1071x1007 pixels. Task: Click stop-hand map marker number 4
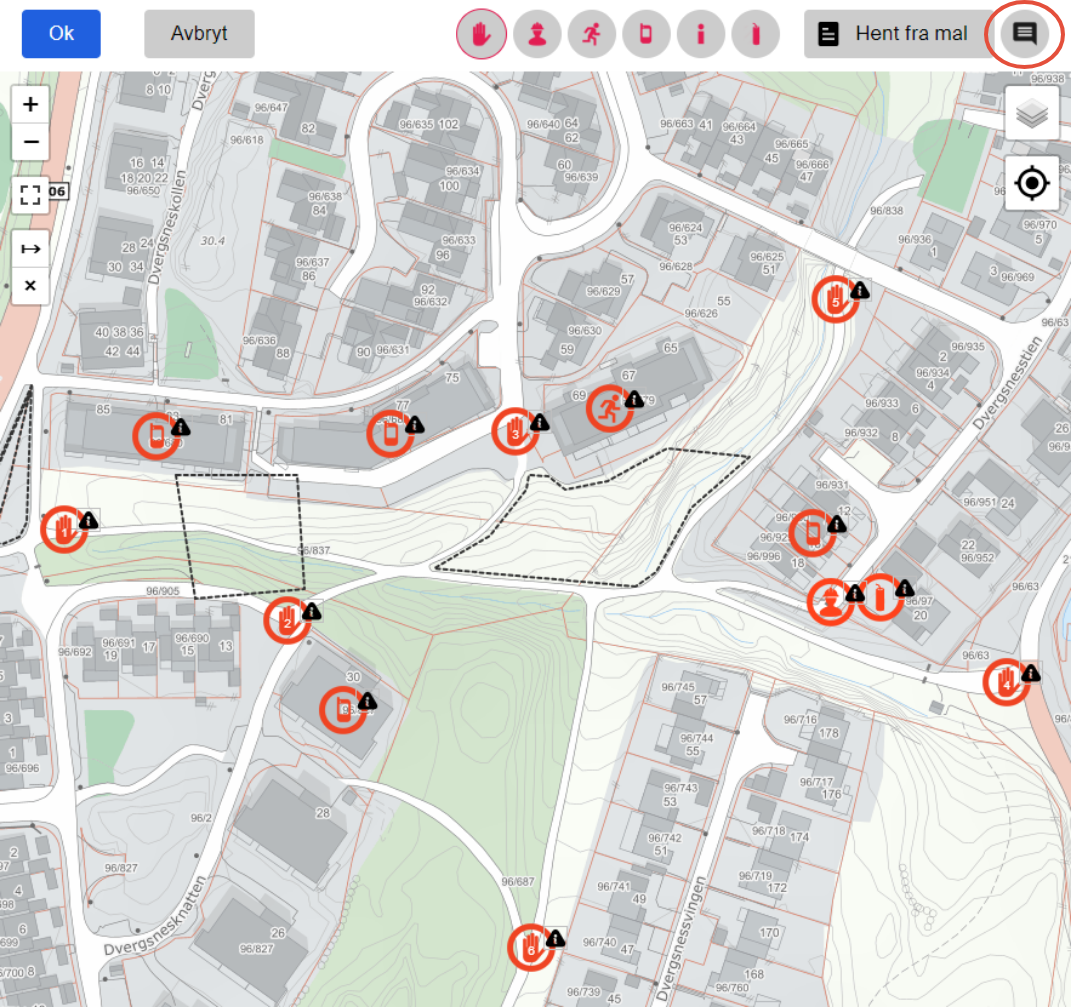coord(1006,682)
